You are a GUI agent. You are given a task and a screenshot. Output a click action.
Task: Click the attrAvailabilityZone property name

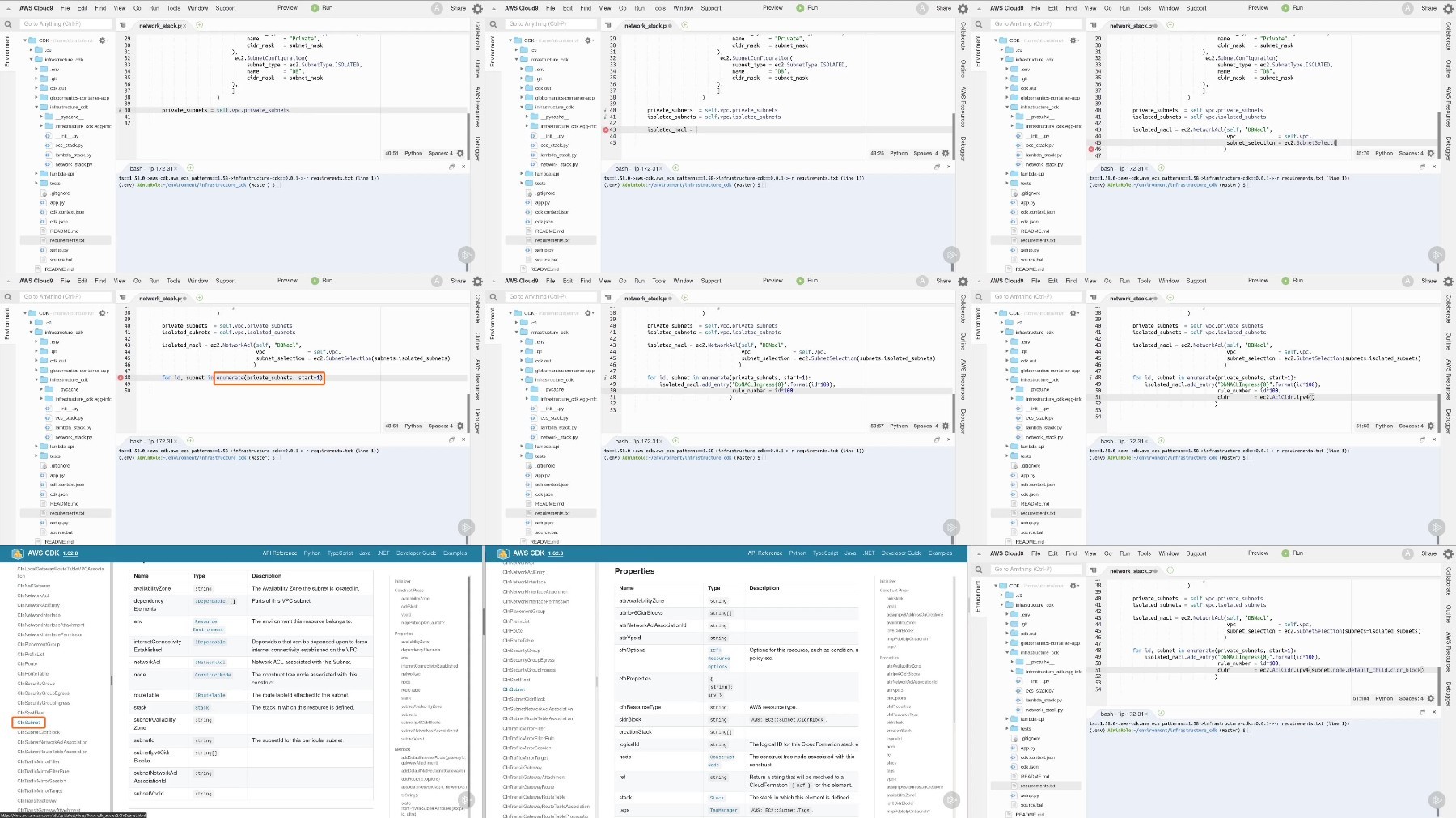click(641, 601)
